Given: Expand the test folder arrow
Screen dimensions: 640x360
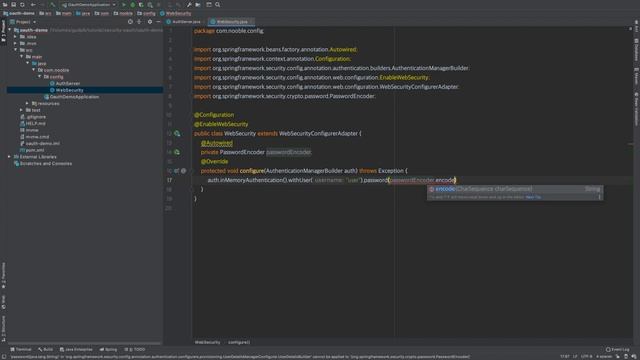Looking at the screenshot, I should tap(21, 110).
